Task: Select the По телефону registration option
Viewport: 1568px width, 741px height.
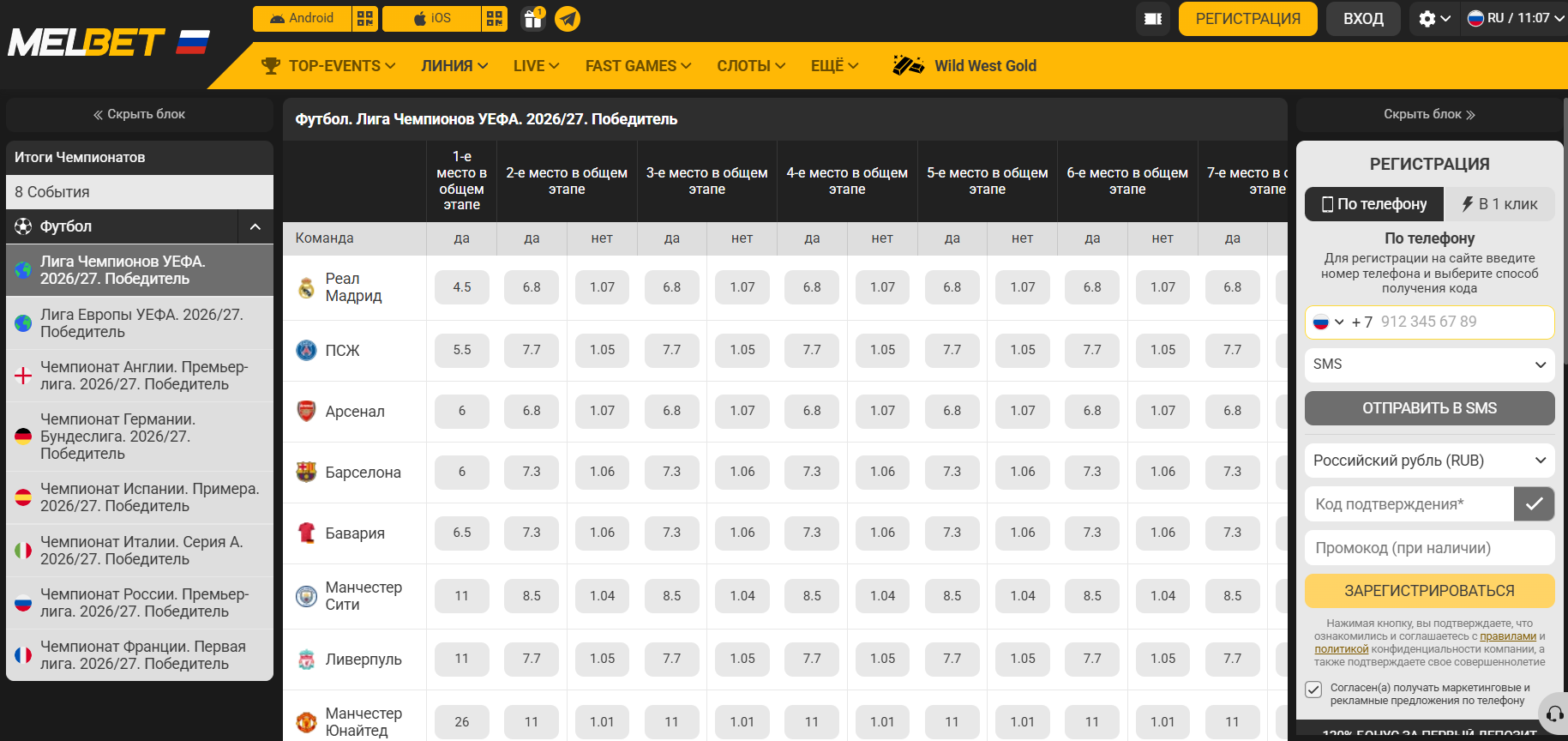Action: tap(1374, 204)
